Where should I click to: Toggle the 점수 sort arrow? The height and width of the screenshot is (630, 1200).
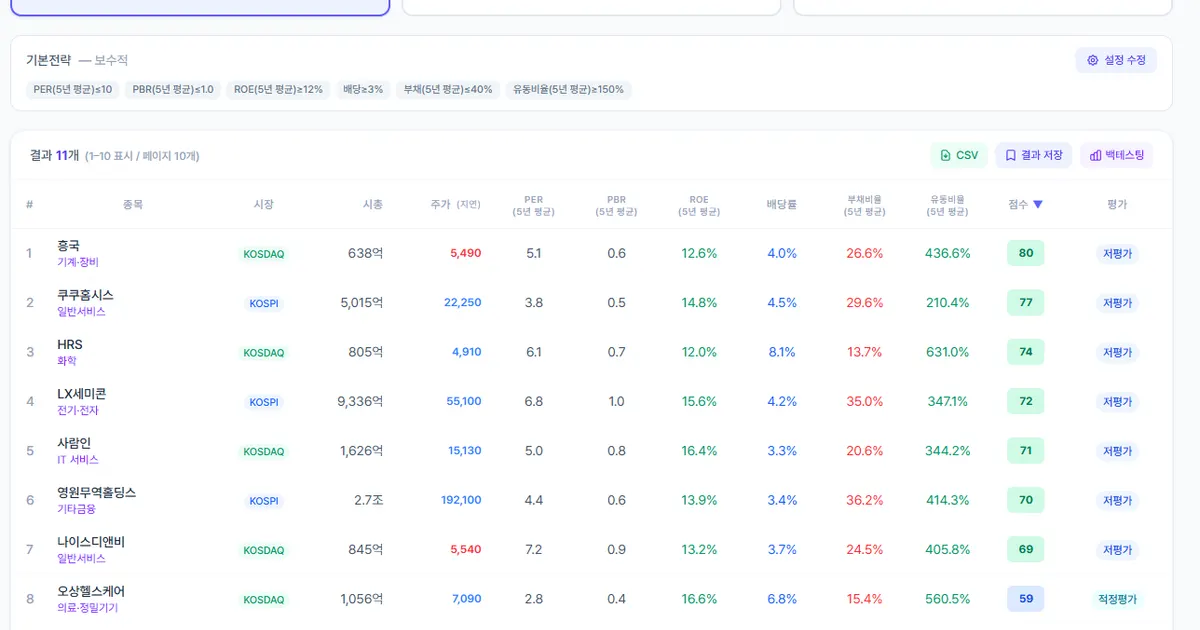pyautogui.click(x=1038, y=204)
